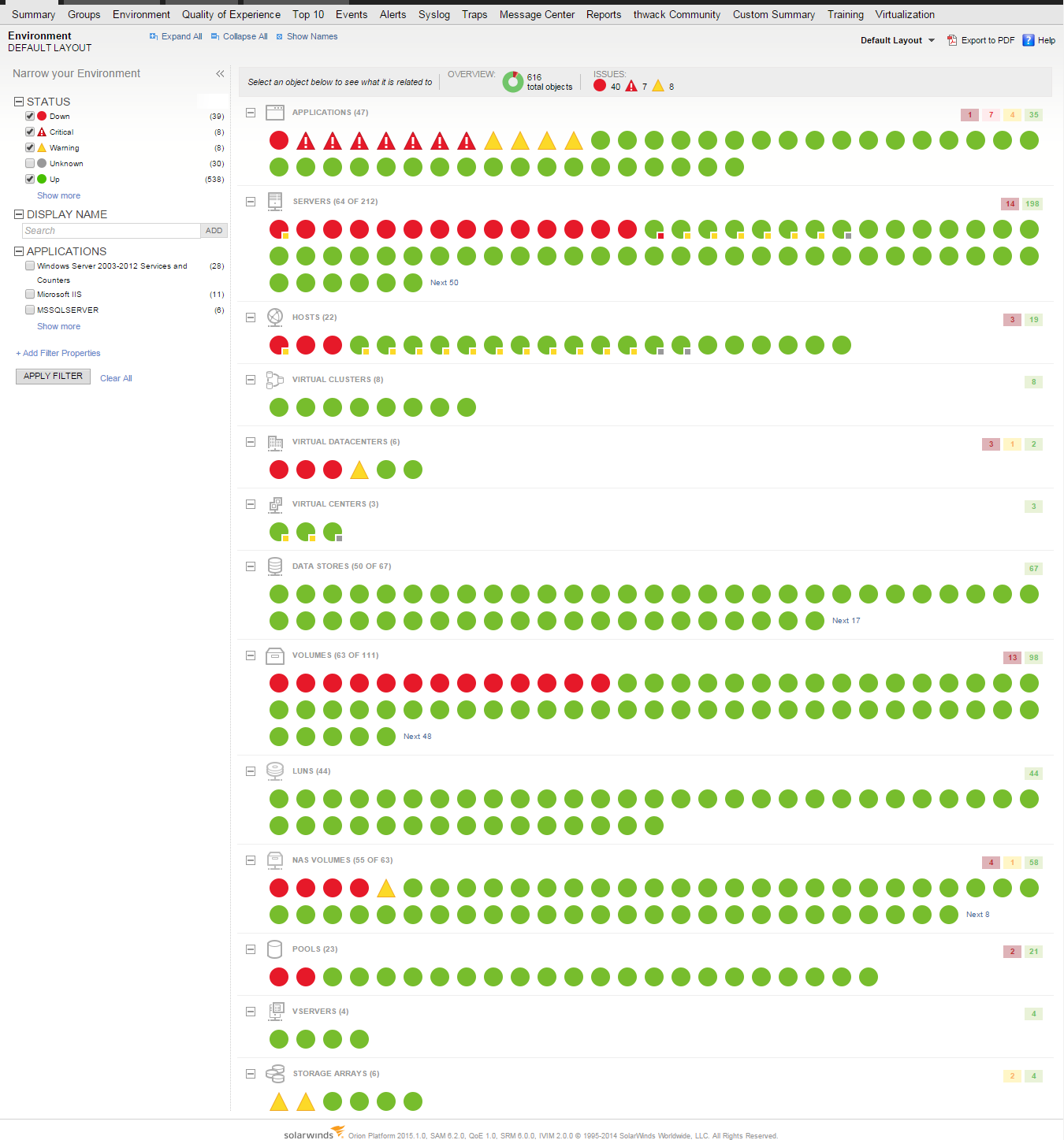Click the Virtual Clusters icon
Viewport: 1064px width, 1140px height.
[275, 379]
